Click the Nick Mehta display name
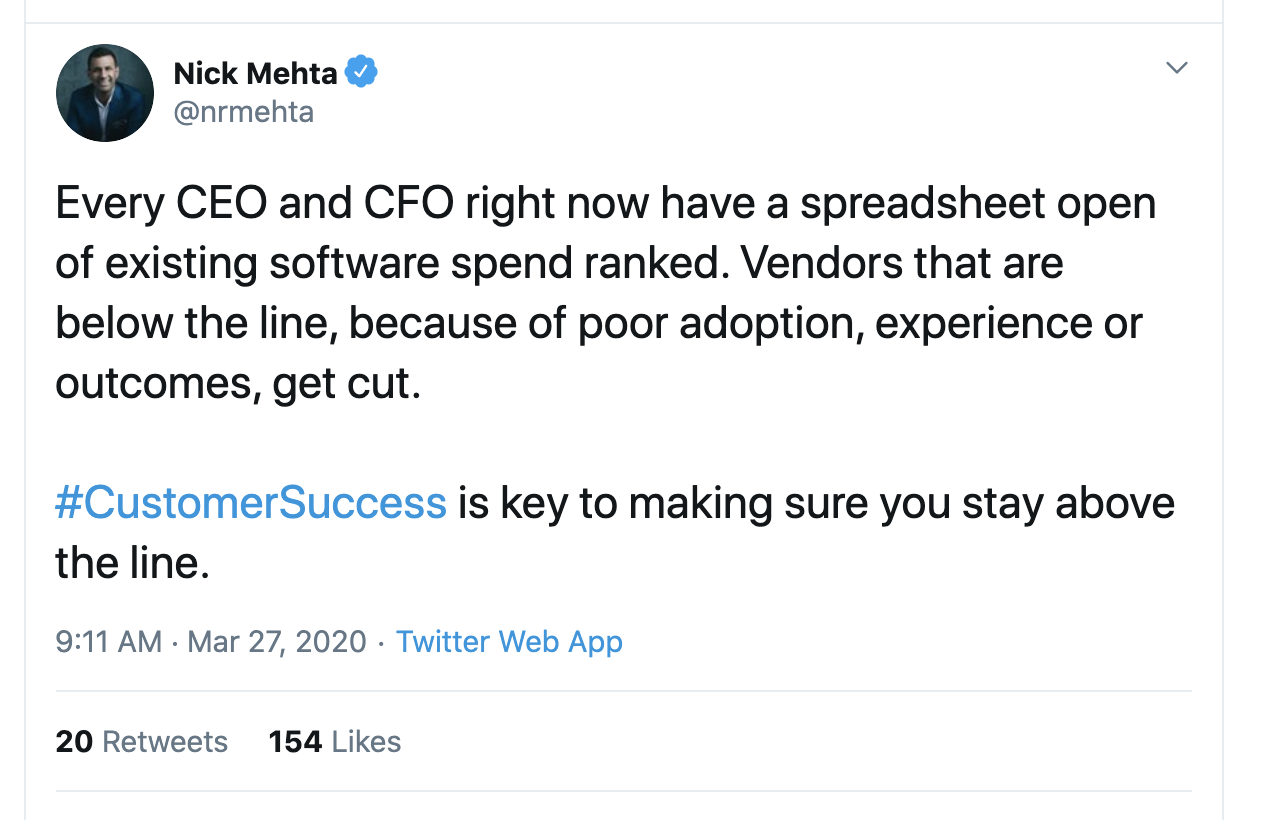Viewport: 1264px width, 820px height. coord(255,73)
